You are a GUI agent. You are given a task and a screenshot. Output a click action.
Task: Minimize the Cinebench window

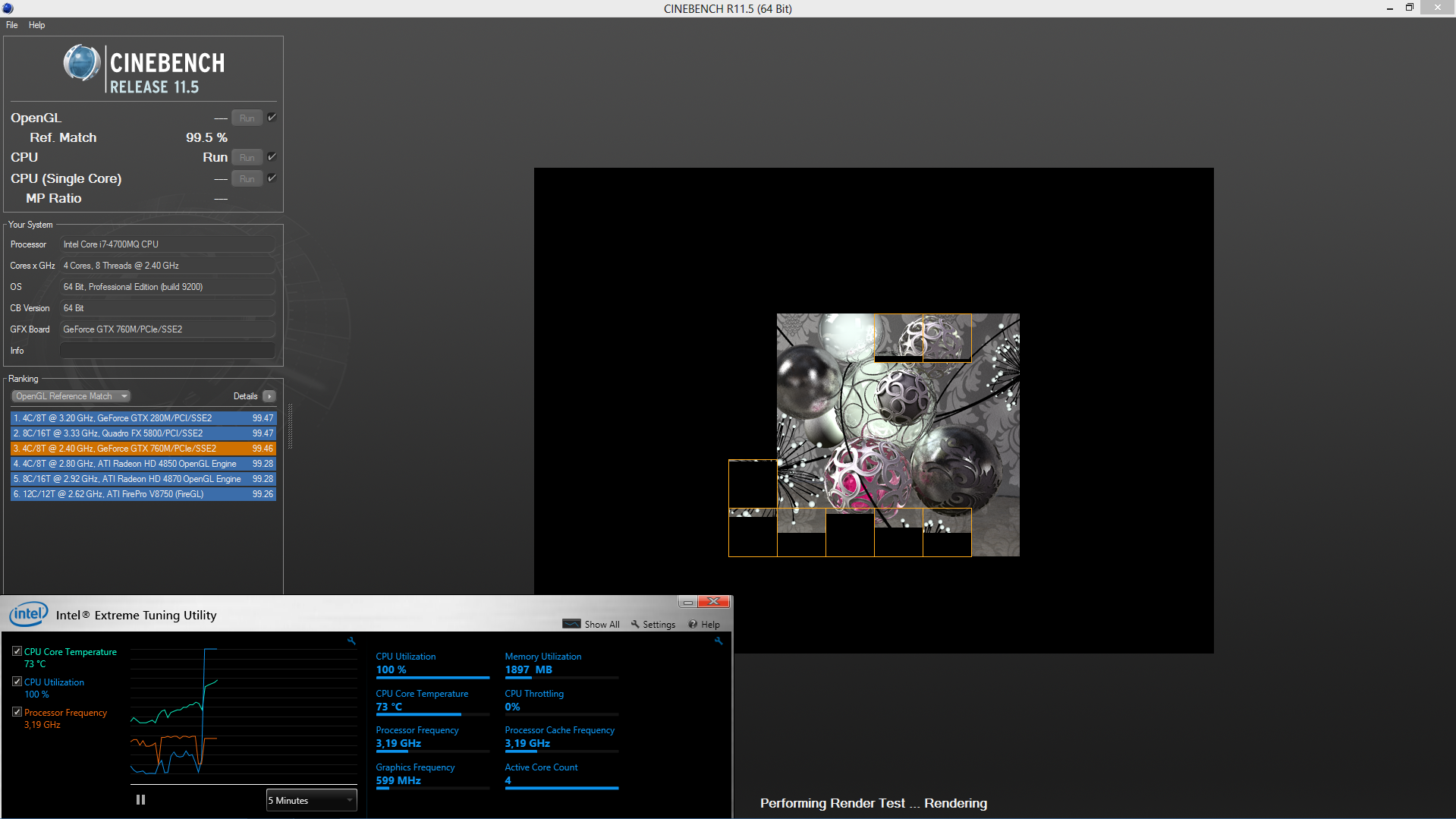[1389, 8]
